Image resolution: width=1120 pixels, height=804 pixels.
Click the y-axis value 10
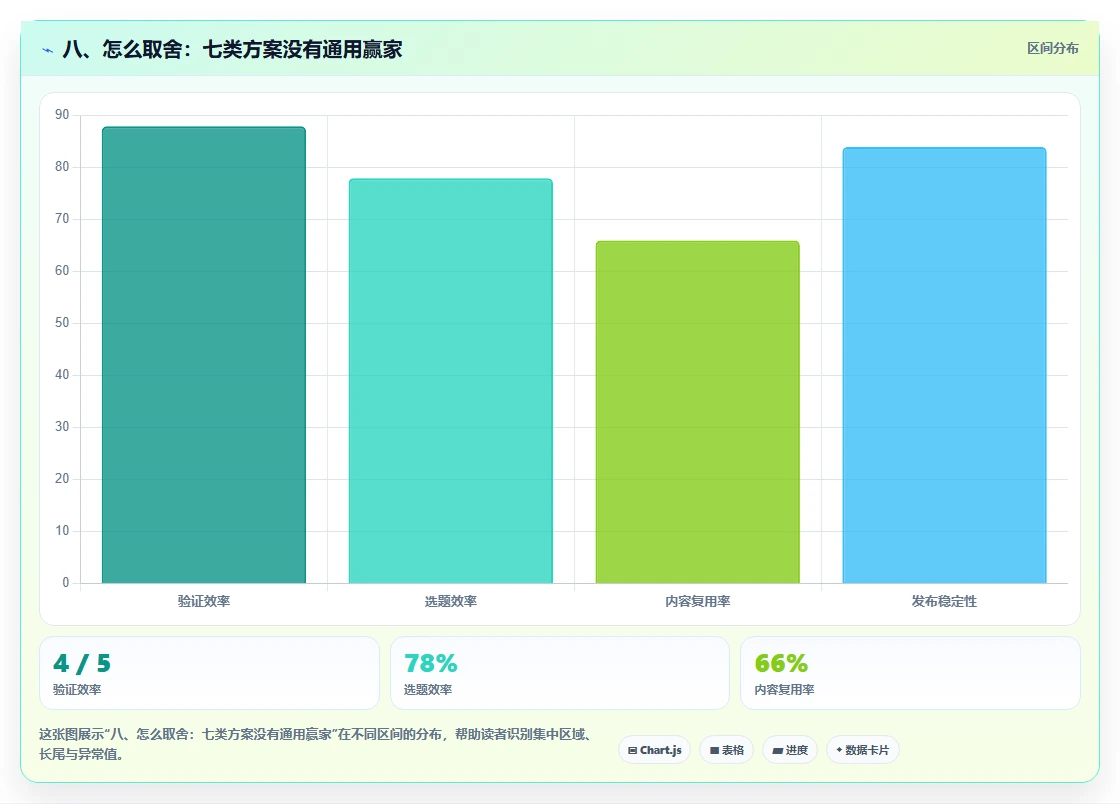click(62, 531)
